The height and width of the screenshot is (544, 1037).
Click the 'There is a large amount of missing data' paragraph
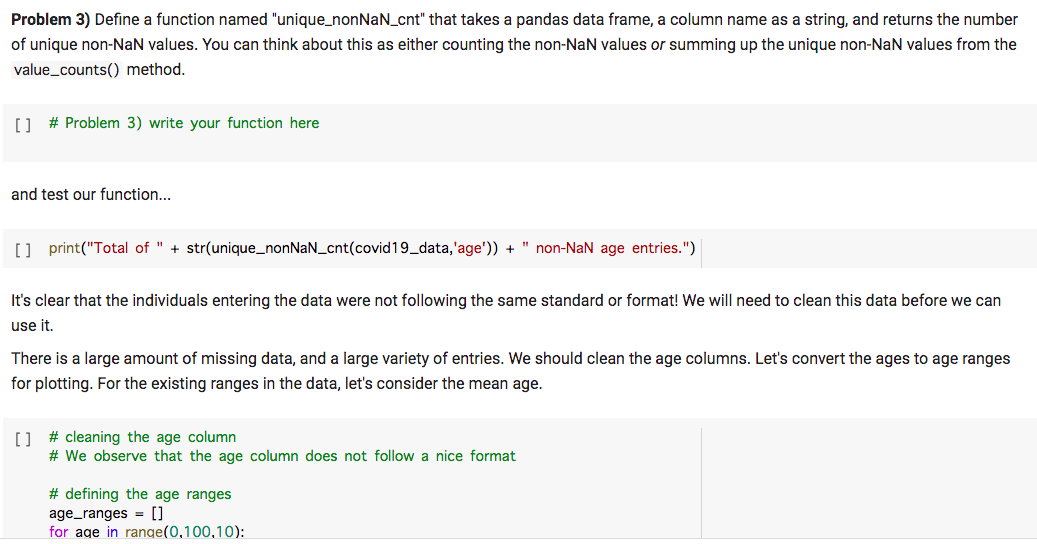[x=511, y=371]
